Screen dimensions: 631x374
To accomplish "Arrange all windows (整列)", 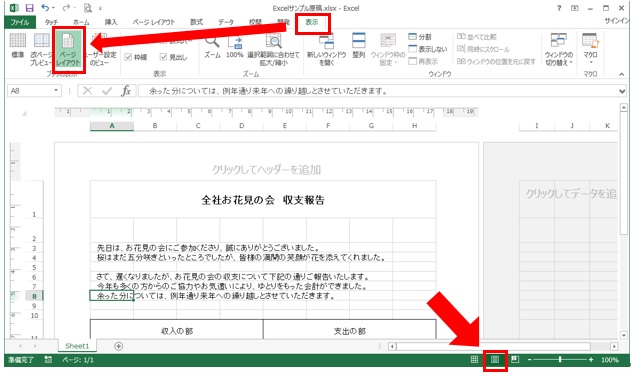I will (359, 46).
